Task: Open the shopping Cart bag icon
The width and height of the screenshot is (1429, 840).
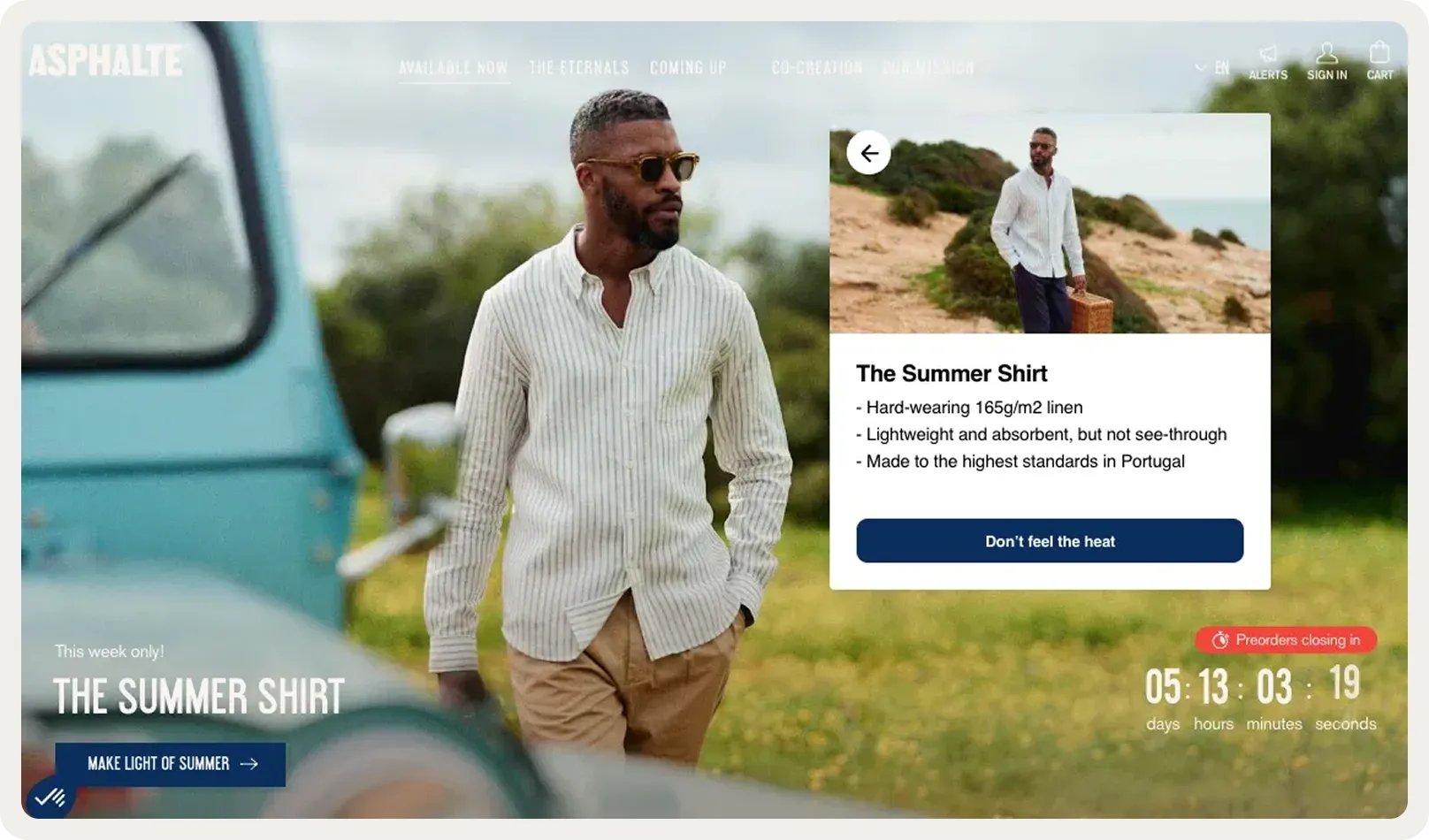Action: (1379, 53)
